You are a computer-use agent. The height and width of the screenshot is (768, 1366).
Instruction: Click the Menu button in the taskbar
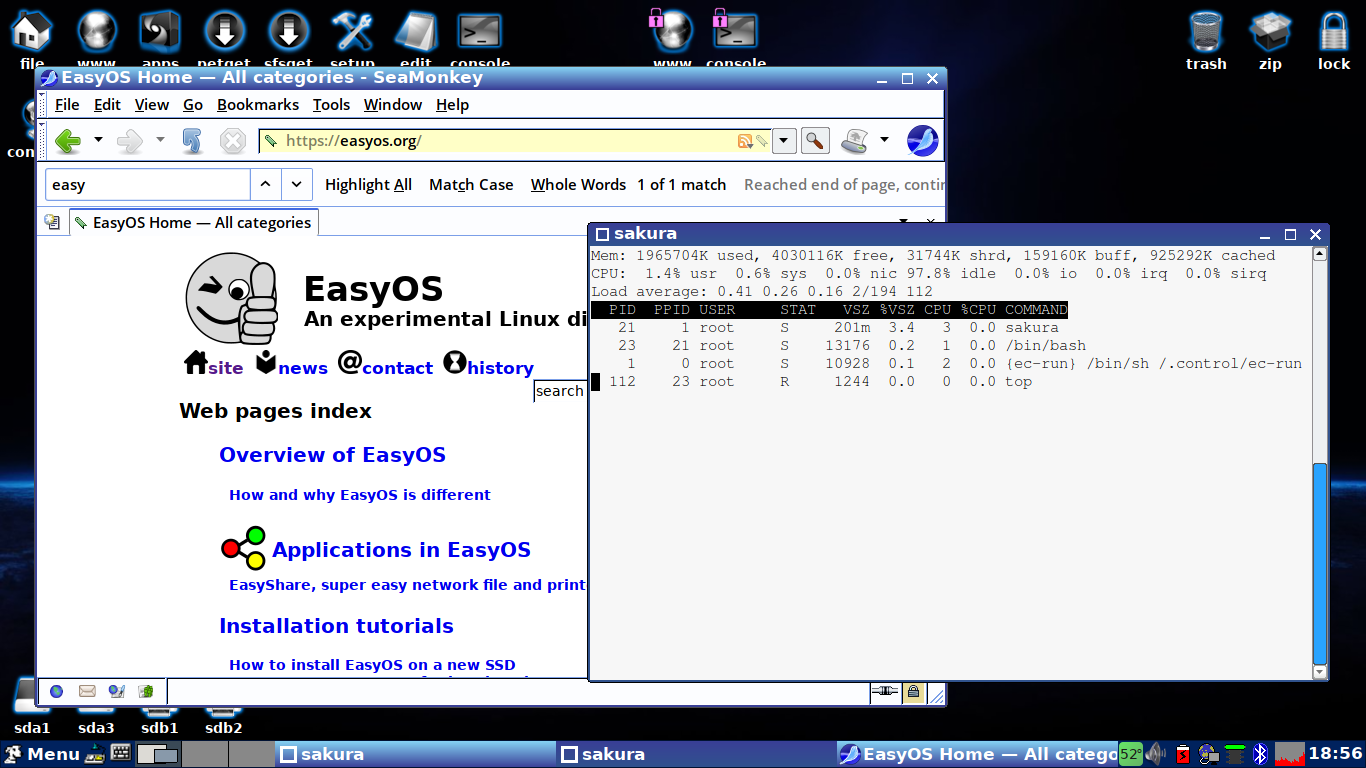click(x=42, y=754)
